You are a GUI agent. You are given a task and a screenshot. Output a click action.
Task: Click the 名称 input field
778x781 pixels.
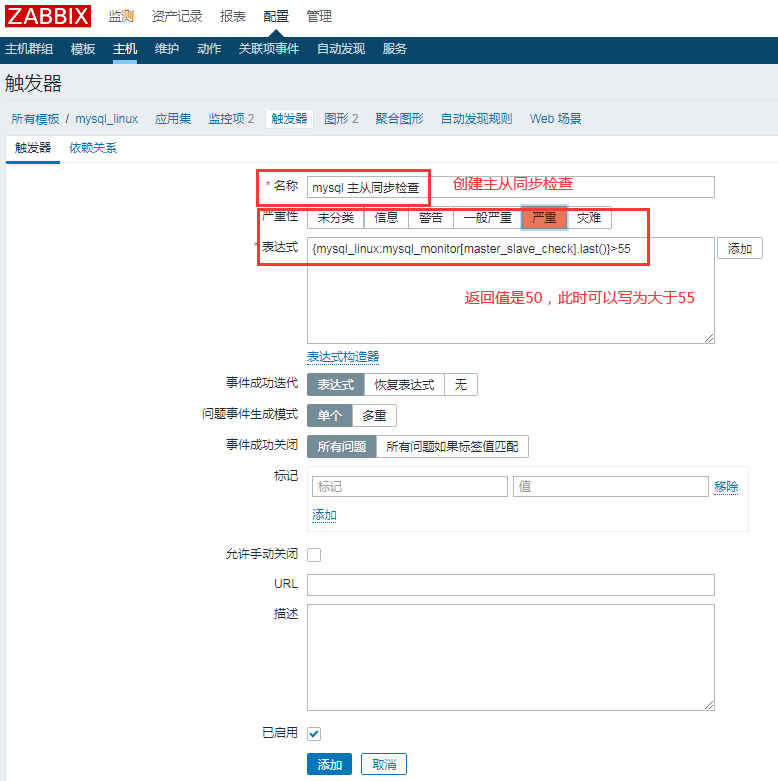click(x=511, y=187)
